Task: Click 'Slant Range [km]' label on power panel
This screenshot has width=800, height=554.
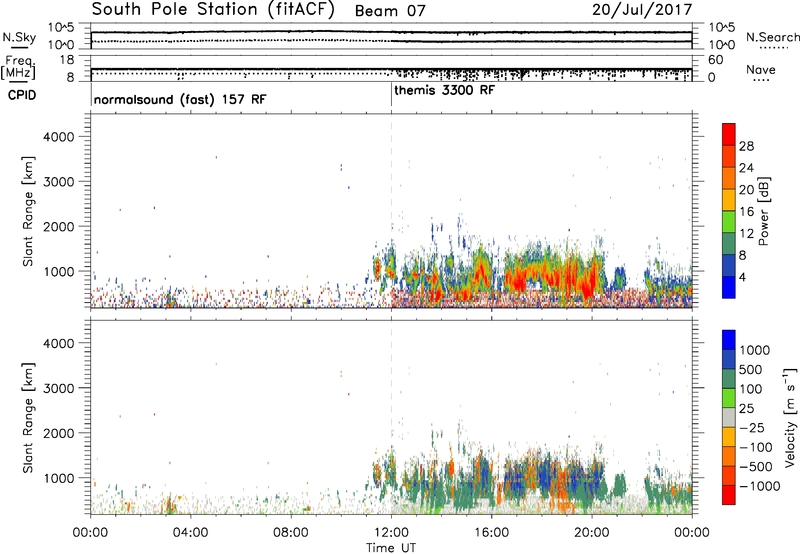Action: click(28, 211)
